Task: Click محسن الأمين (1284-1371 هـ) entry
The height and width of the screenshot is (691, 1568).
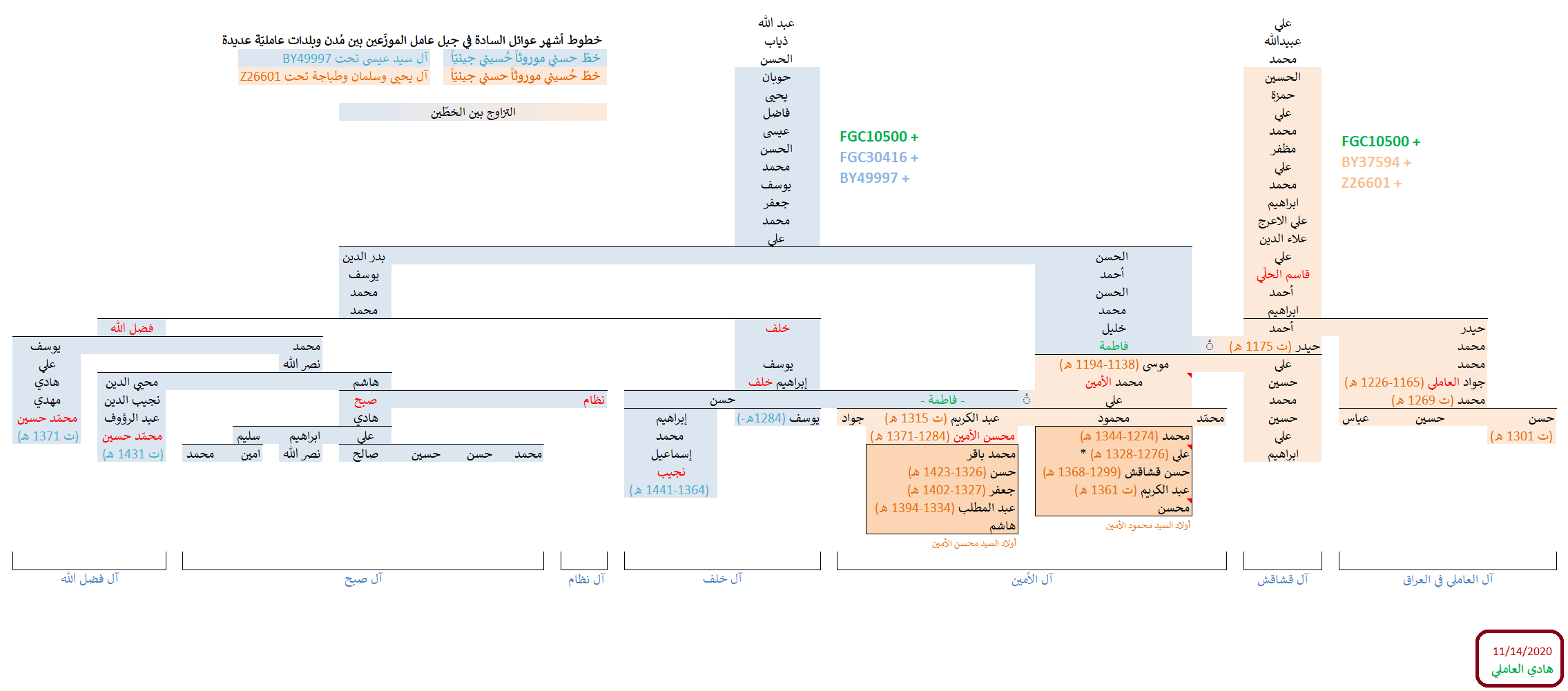Action: coord(942,436)
